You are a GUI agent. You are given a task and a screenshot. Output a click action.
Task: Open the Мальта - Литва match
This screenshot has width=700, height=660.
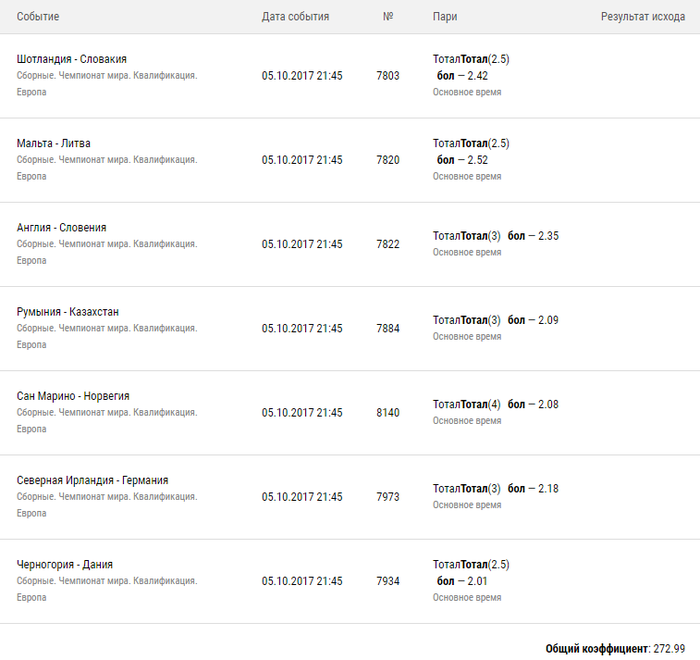54,143
